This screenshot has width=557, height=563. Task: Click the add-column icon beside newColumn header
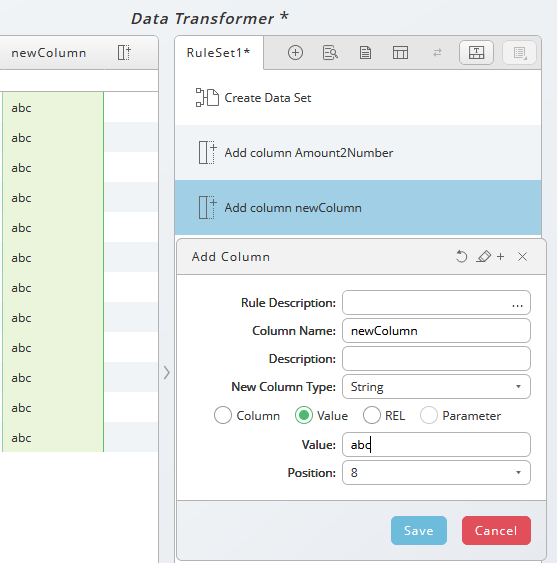pos(124,53)
